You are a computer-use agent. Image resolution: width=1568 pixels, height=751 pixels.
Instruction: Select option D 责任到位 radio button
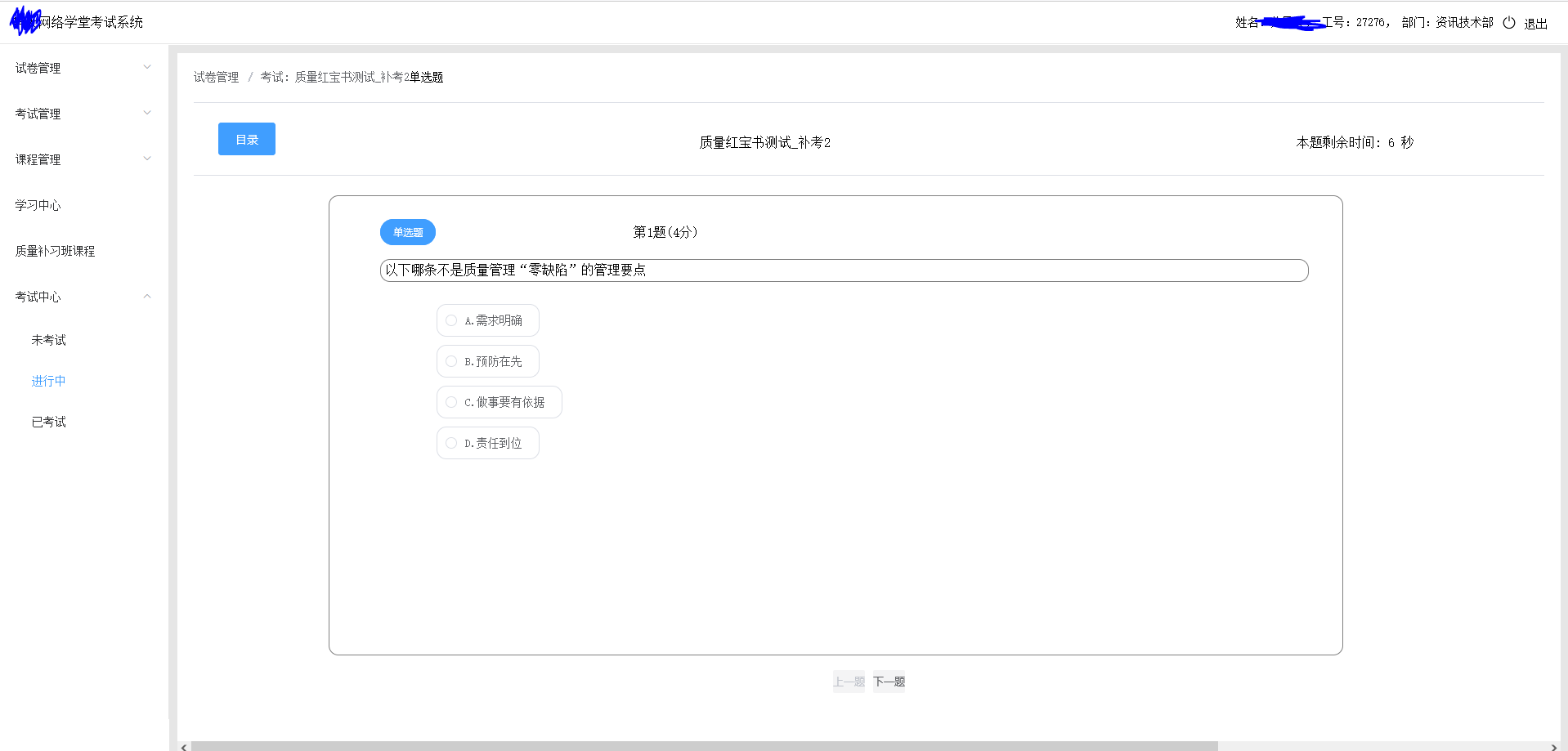pyautogui.click(x=451, y=443)
